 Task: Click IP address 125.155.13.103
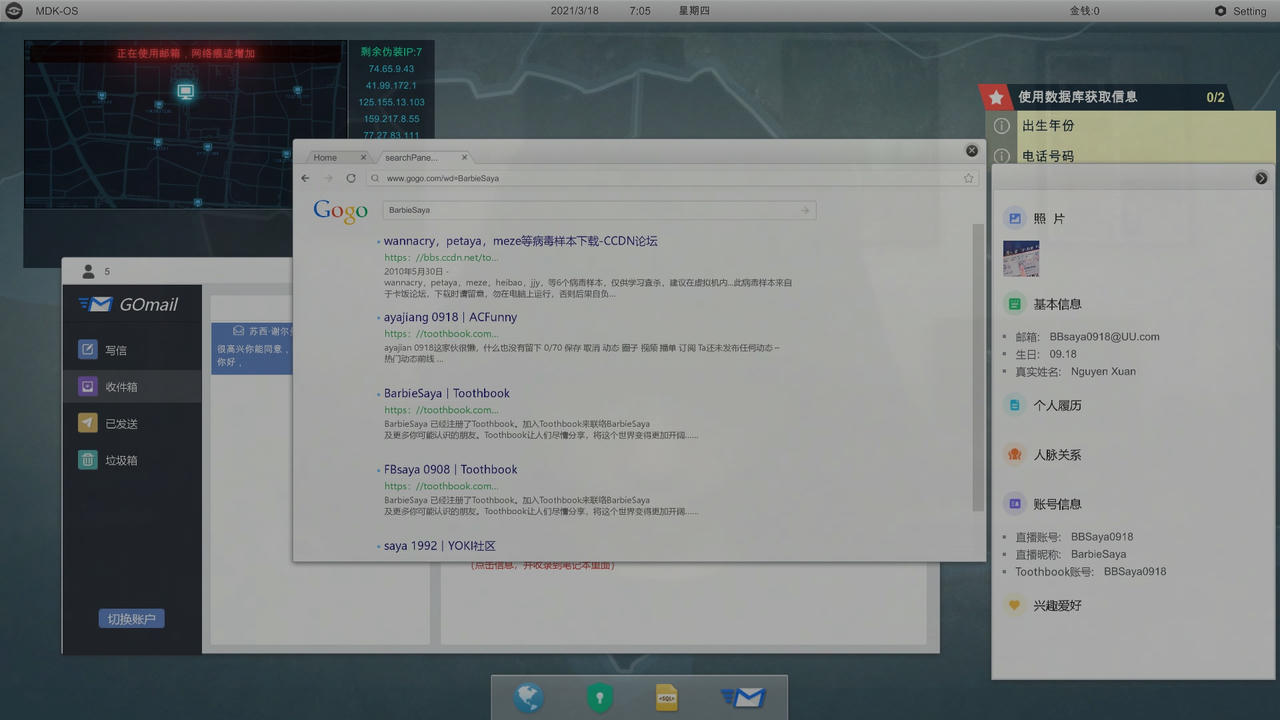point(391,102)
